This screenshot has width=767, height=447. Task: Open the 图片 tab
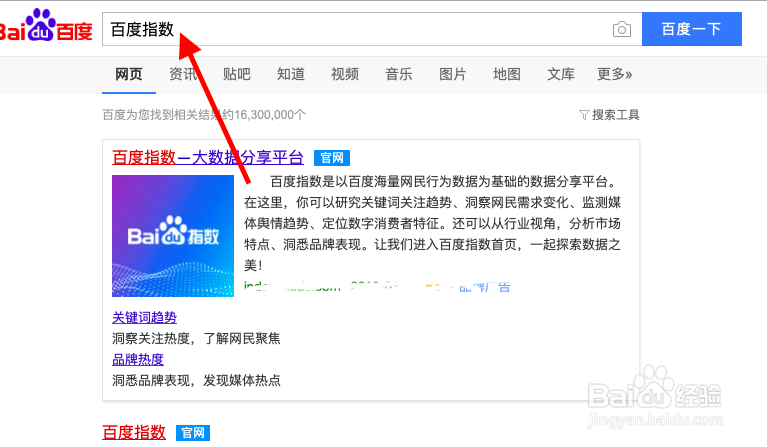452,74
